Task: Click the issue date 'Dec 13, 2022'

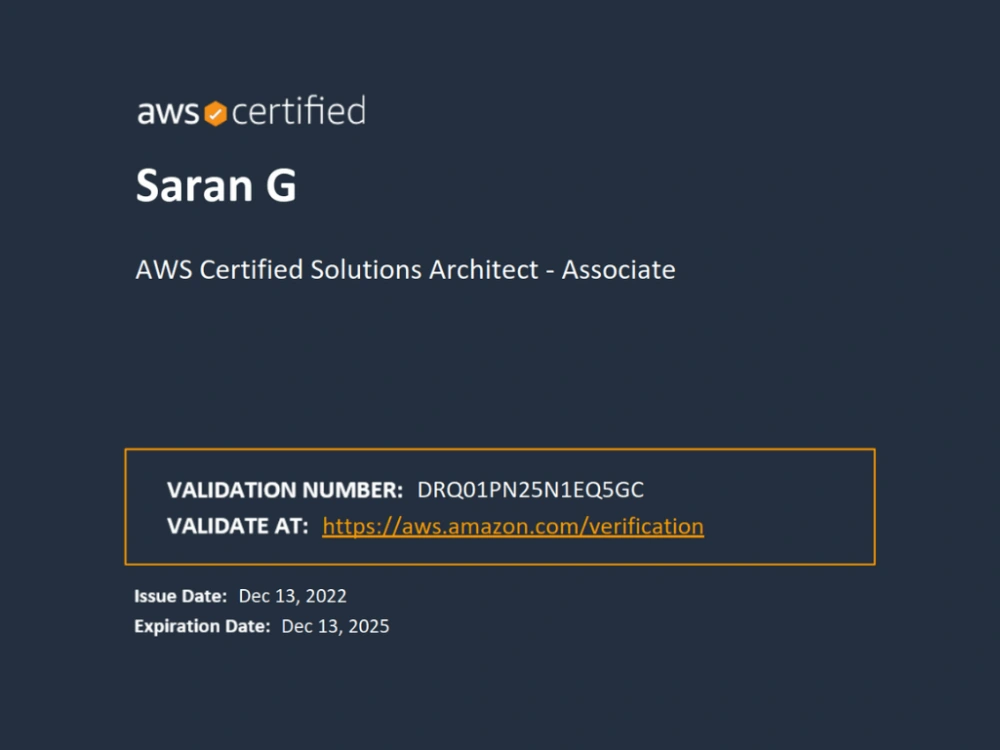Action: click(x=292, y=595)
